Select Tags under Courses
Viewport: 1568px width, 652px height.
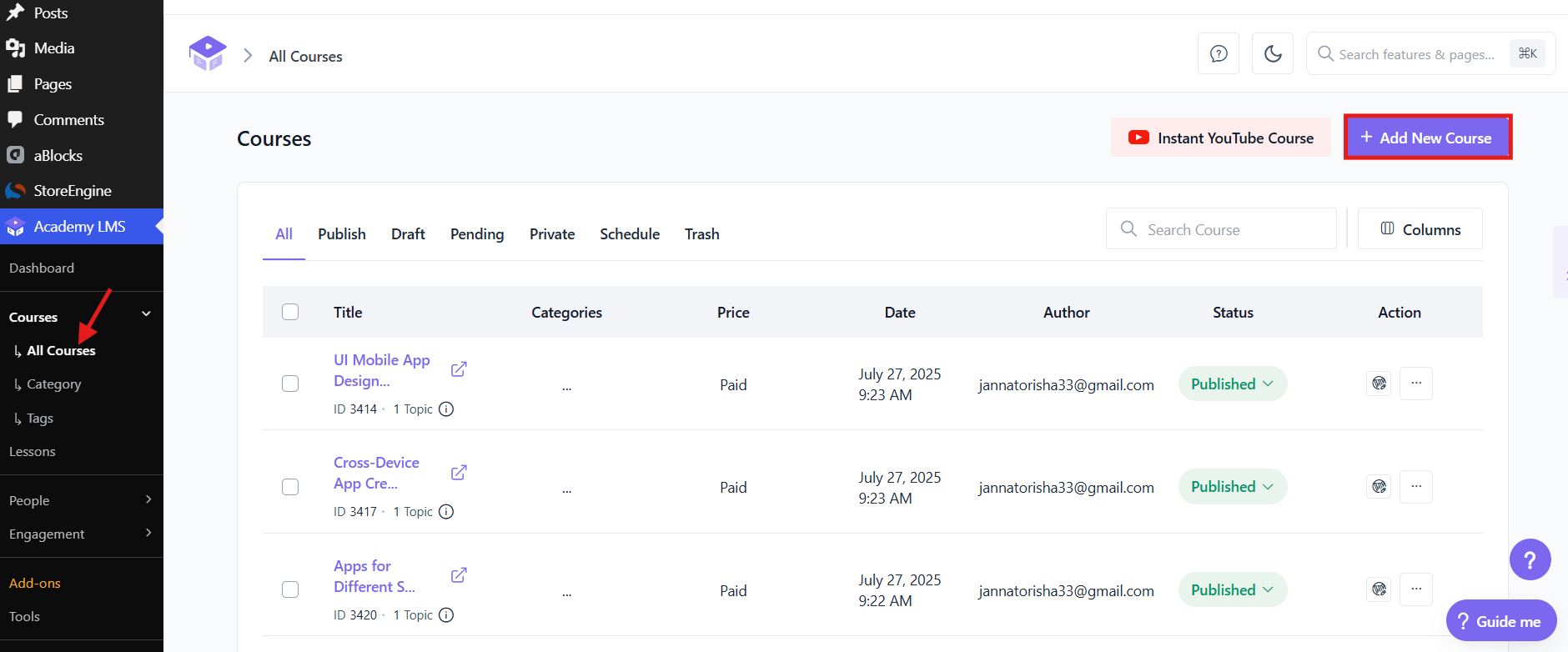pyautogui.click(x=39, y=419)
